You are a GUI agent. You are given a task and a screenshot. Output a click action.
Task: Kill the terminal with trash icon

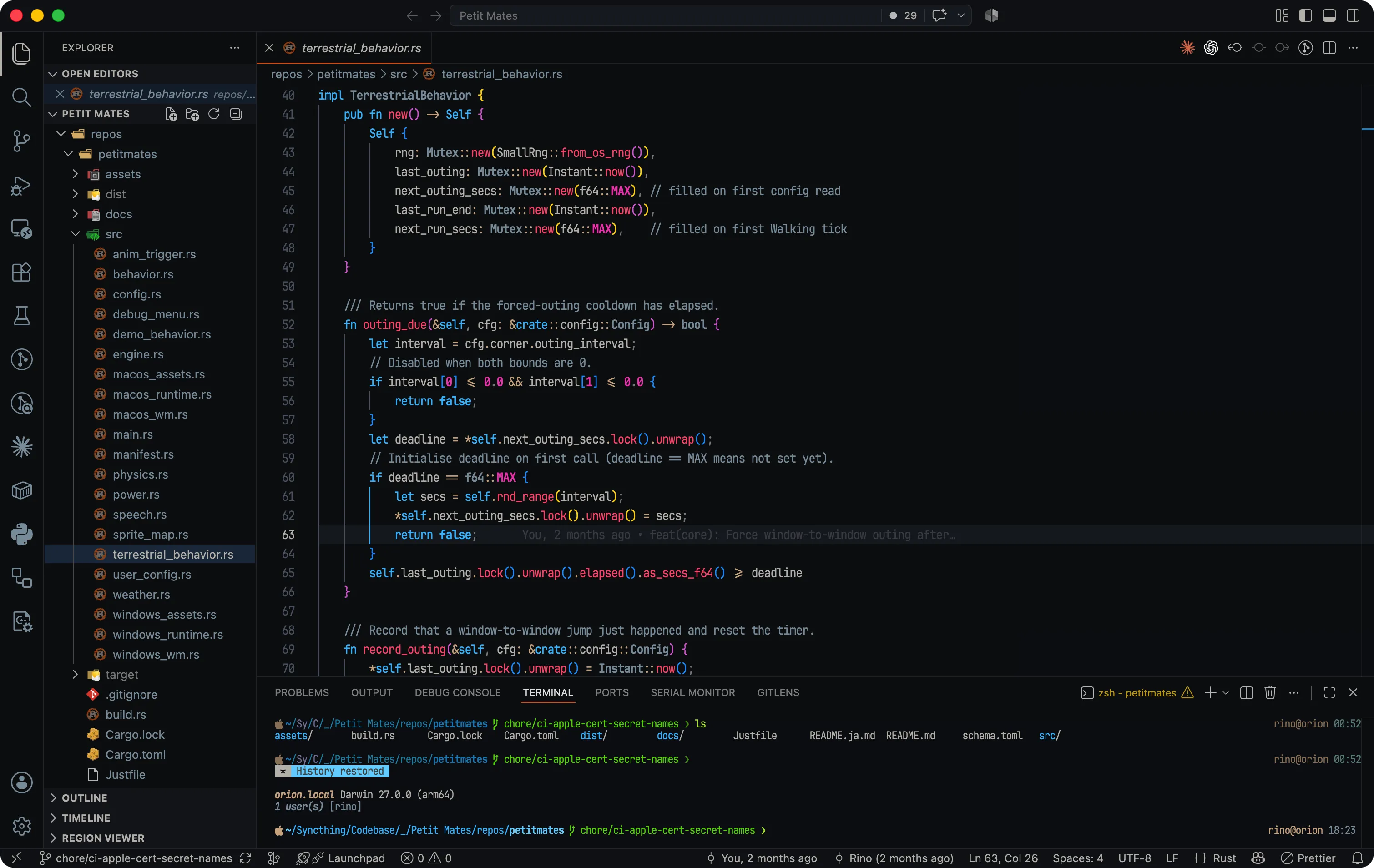coord(1269,692)
